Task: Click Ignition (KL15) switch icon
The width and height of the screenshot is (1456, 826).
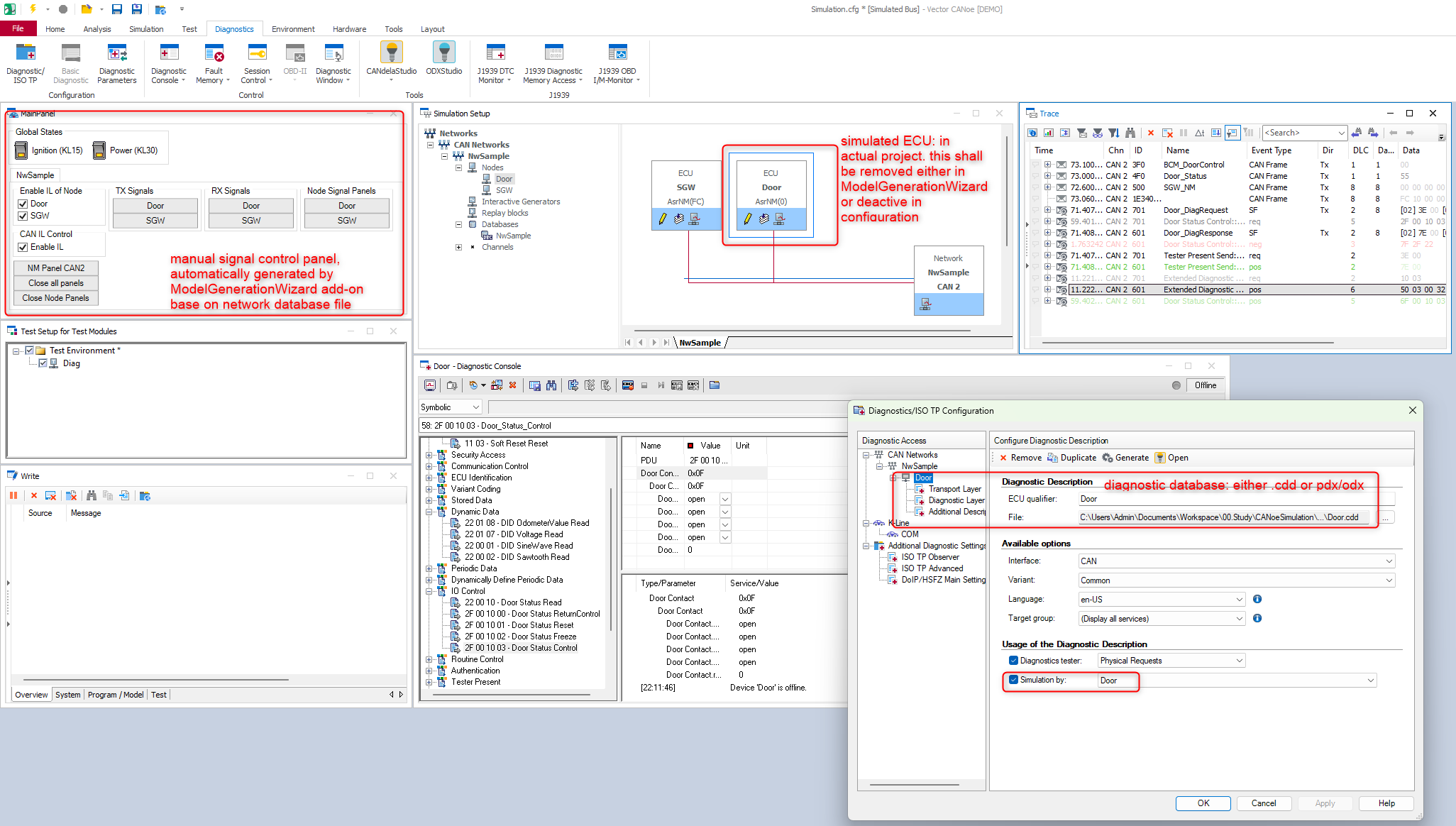Action: (x=21, y=150)
